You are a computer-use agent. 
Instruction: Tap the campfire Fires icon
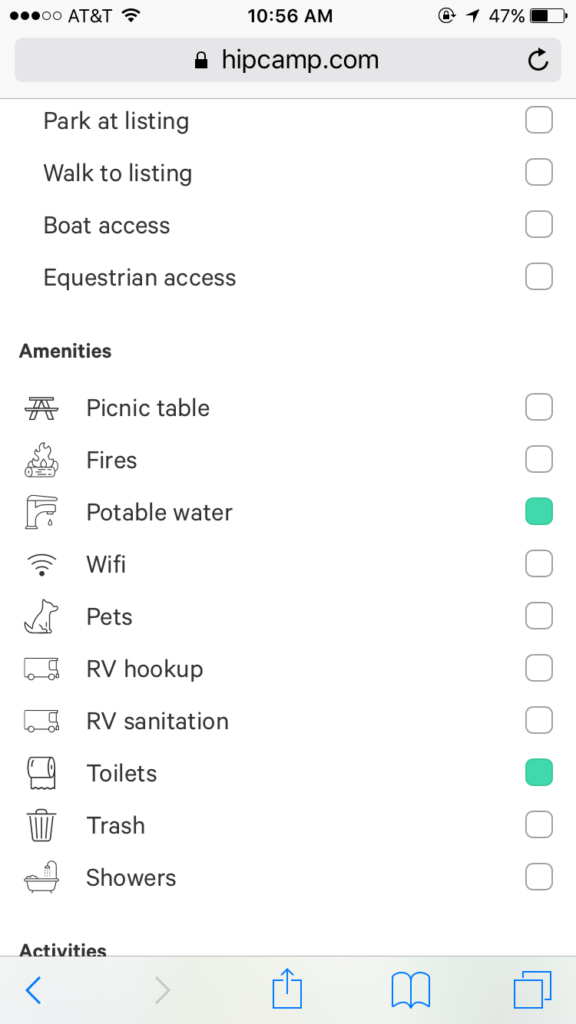click(x=42, y=460)
